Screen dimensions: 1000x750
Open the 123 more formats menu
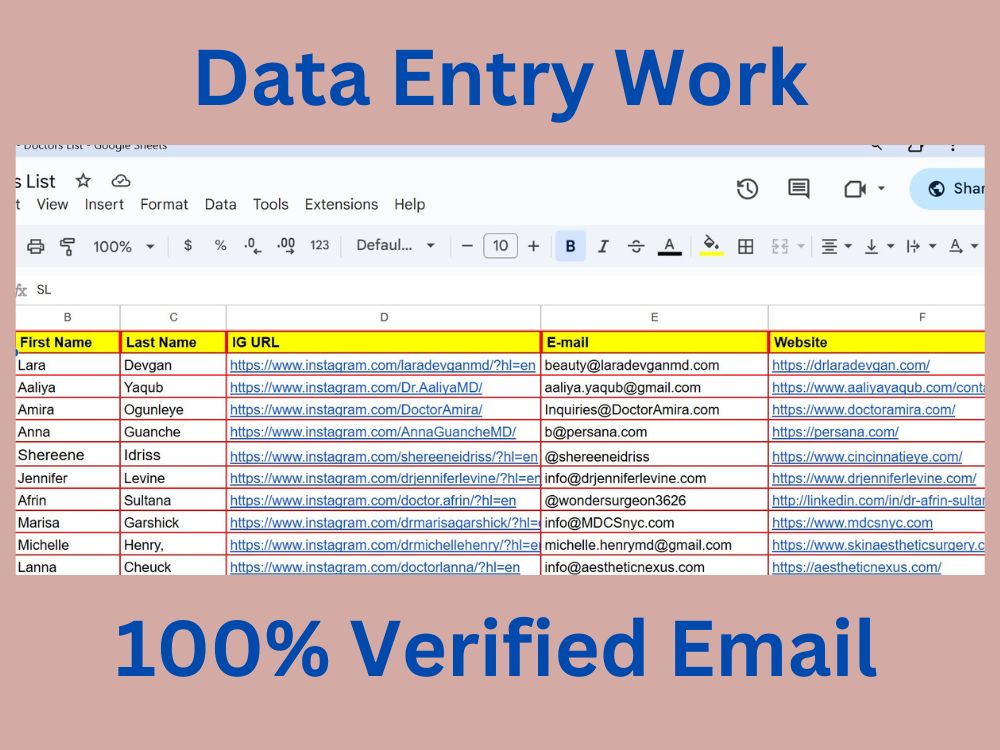pyautogui.click(x=320, y=246)
